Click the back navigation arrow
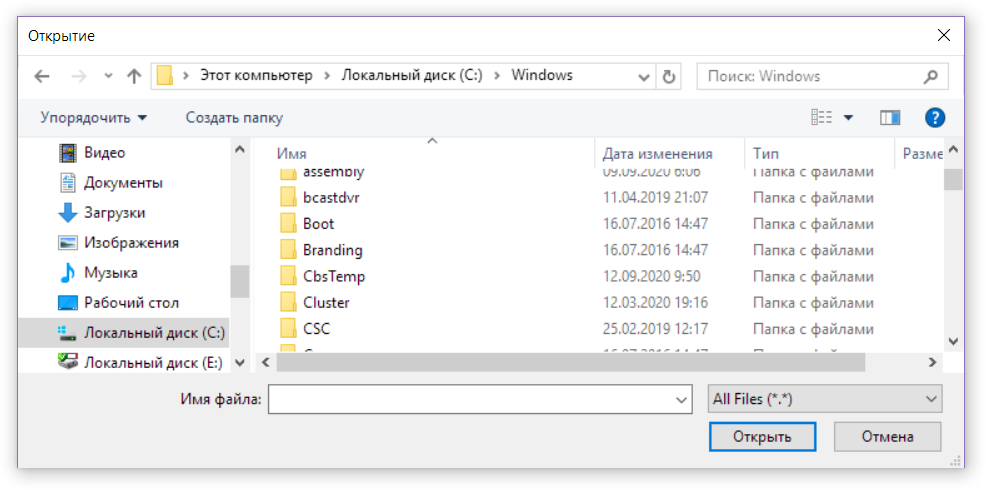The height and width of the screenshot is (490, 986). [41, 76]
